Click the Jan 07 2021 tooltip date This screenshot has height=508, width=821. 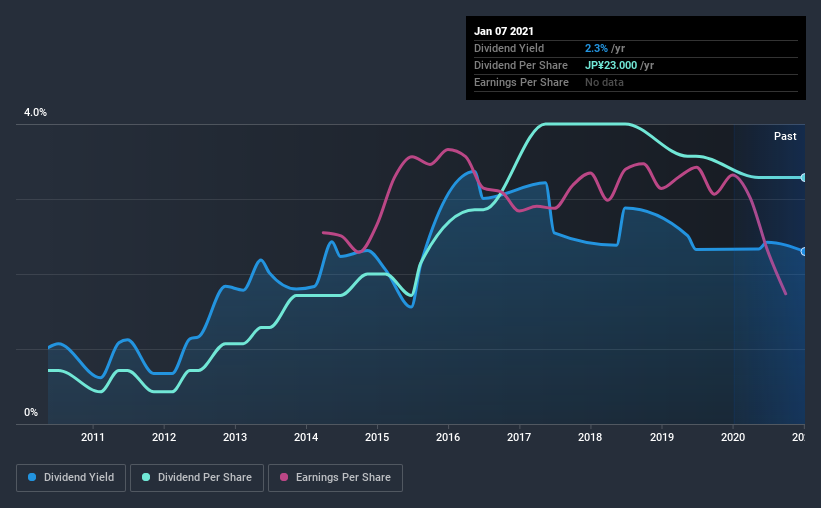click(x=504, y=31)
